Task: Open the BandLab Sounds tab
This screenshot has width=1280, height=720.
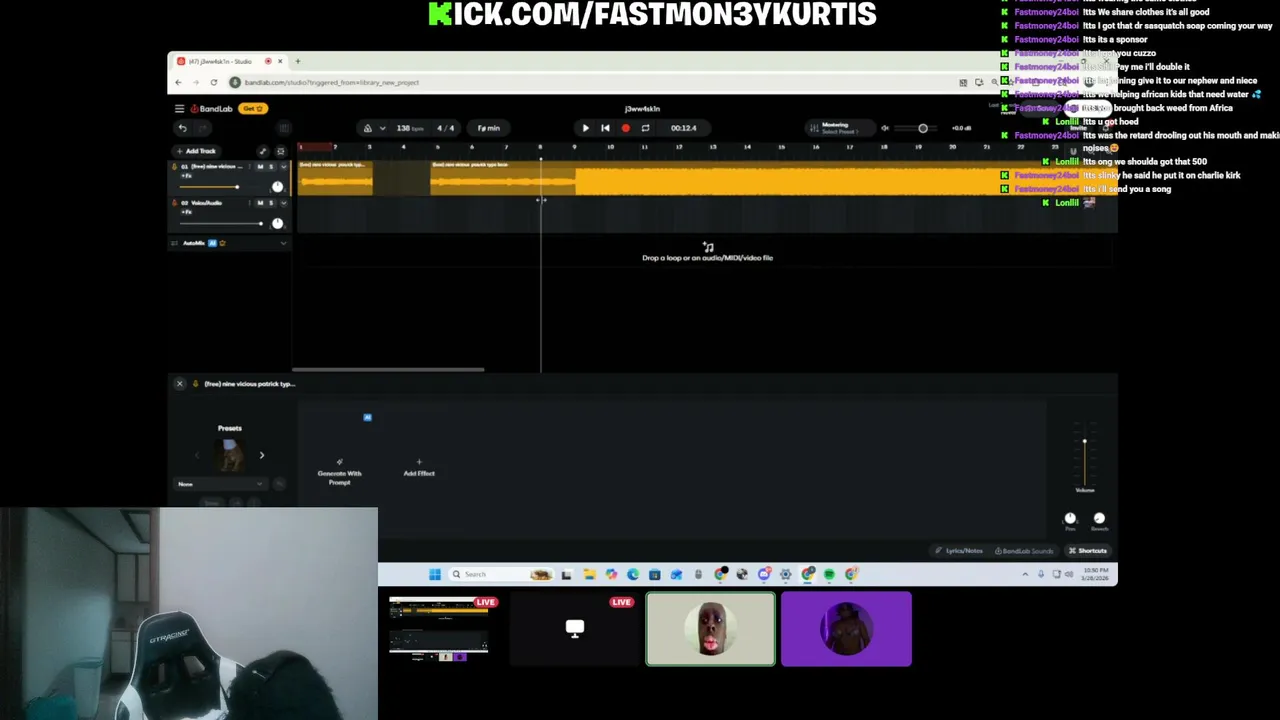Action: [x=1024, y=551]
